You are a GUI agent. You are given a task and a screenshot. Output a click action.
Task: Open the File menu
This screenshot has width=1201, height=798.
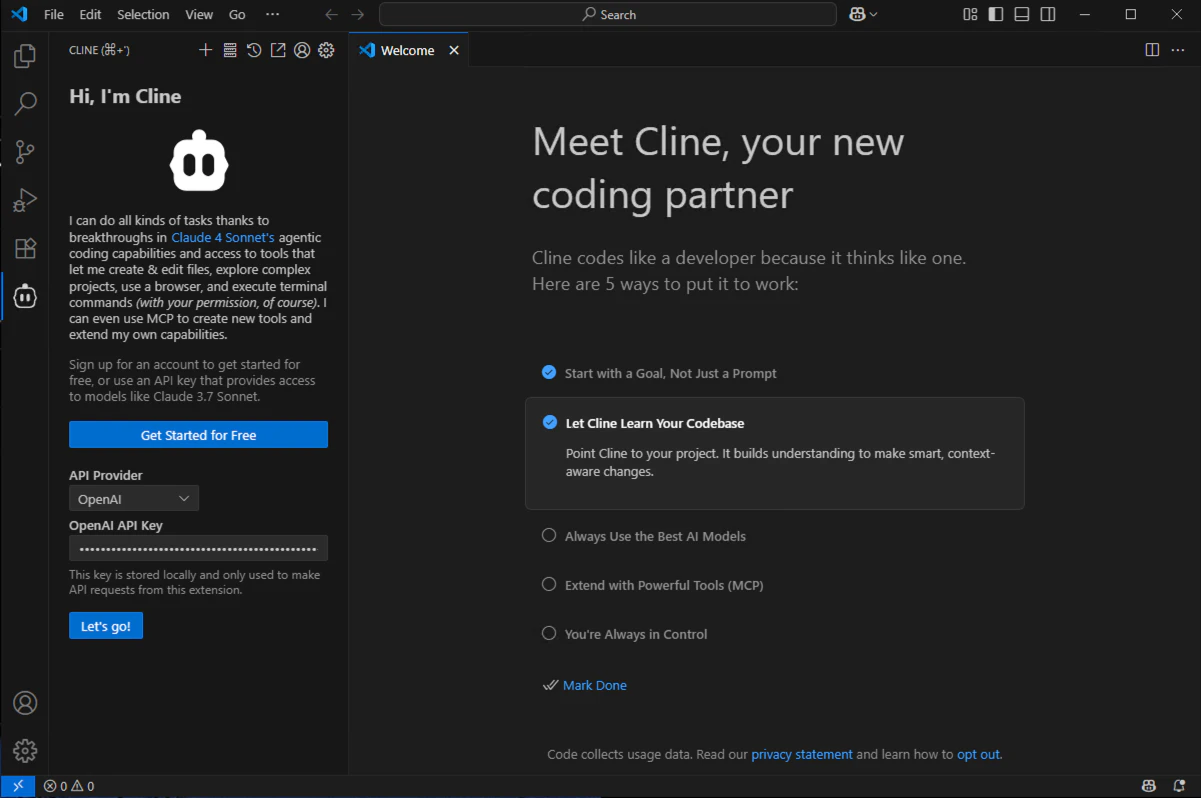pos(54,14)
